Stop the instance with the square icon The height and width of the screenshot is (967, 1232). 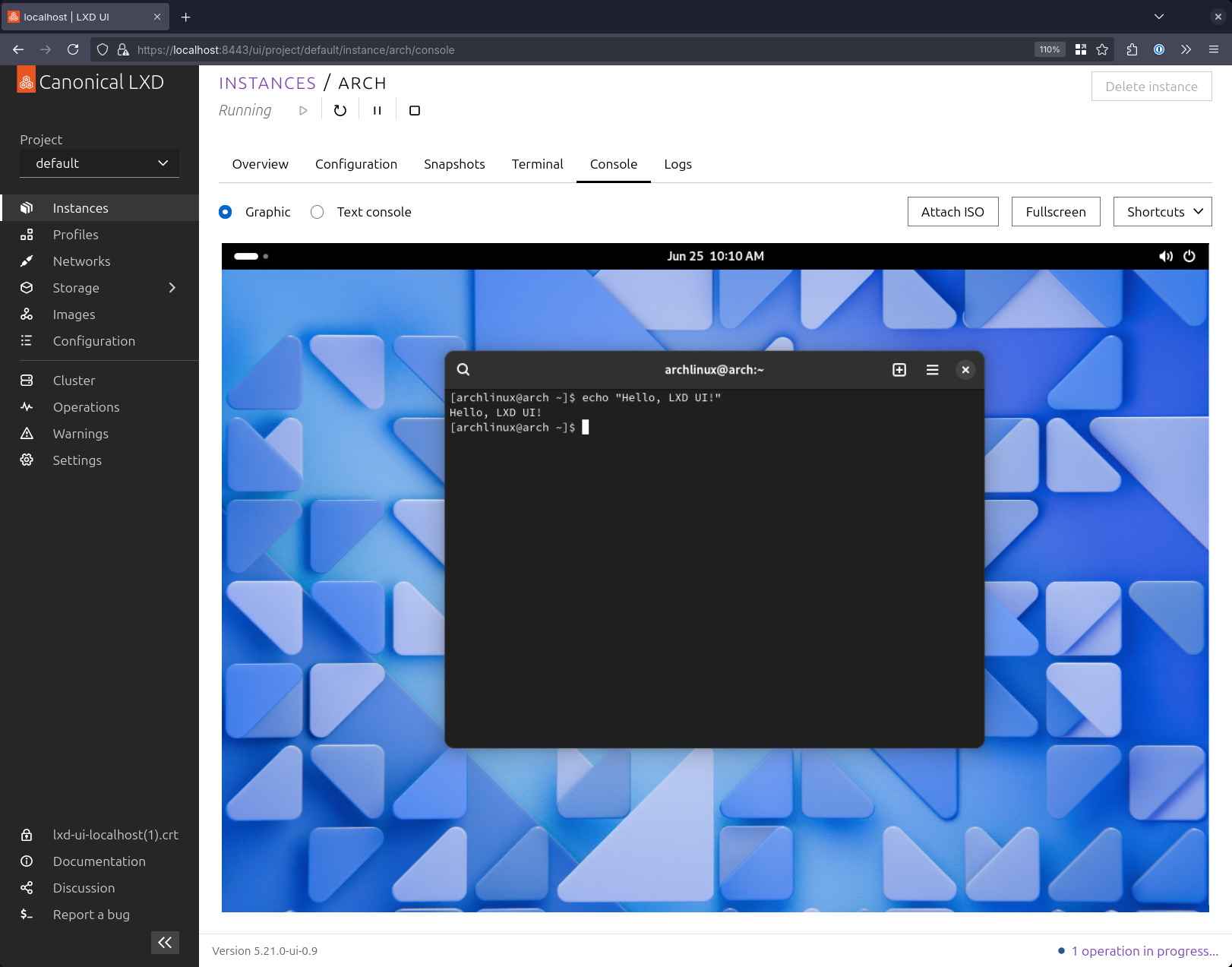point(415,111)
